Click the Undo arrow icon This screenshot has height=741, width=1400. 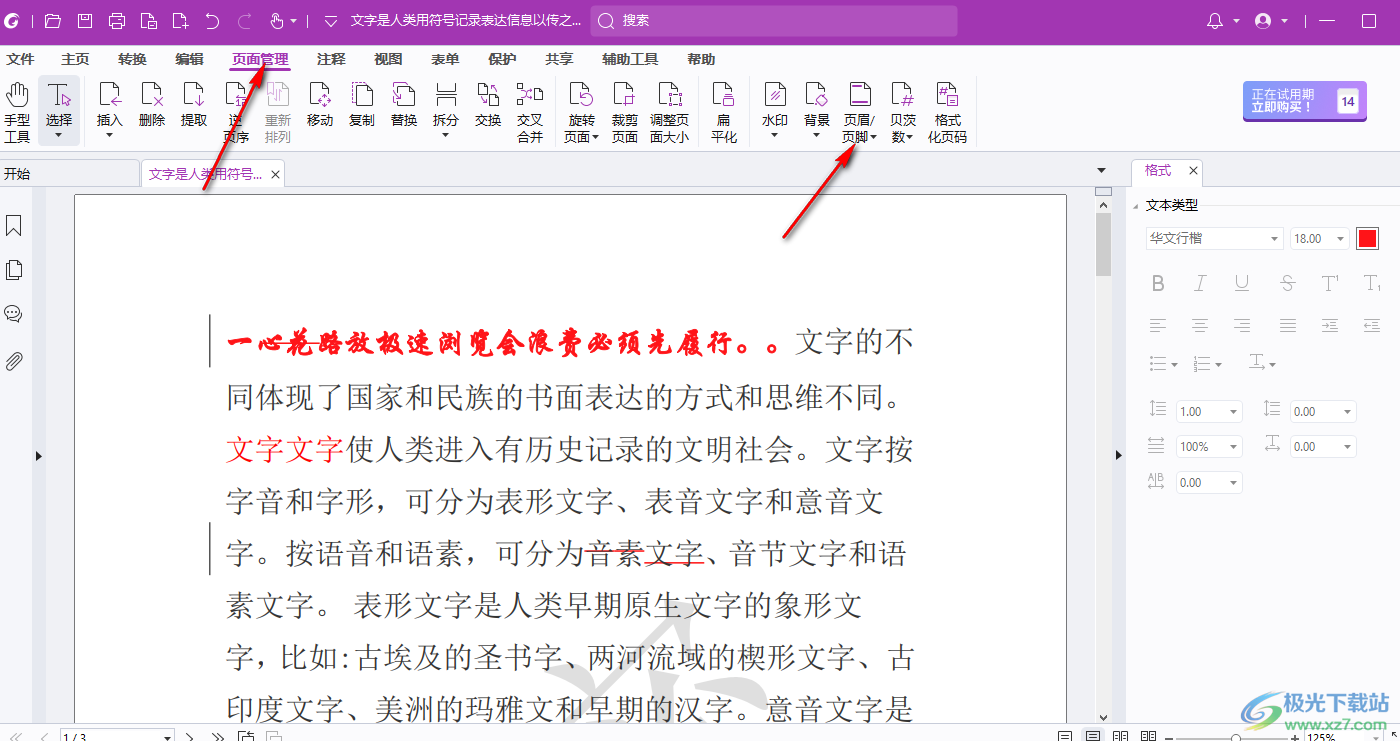point(212,21)
